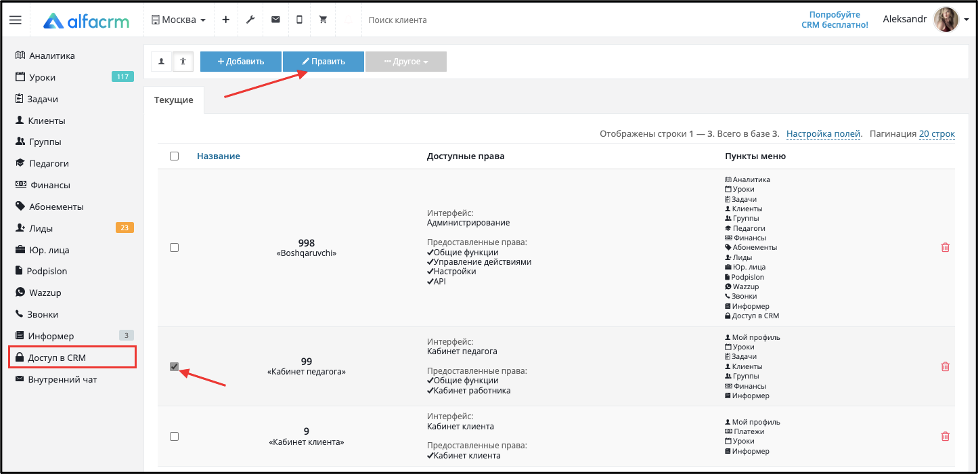979x474 pixels.
Task: Click the alfacrm logo
Action: (86, 21)
